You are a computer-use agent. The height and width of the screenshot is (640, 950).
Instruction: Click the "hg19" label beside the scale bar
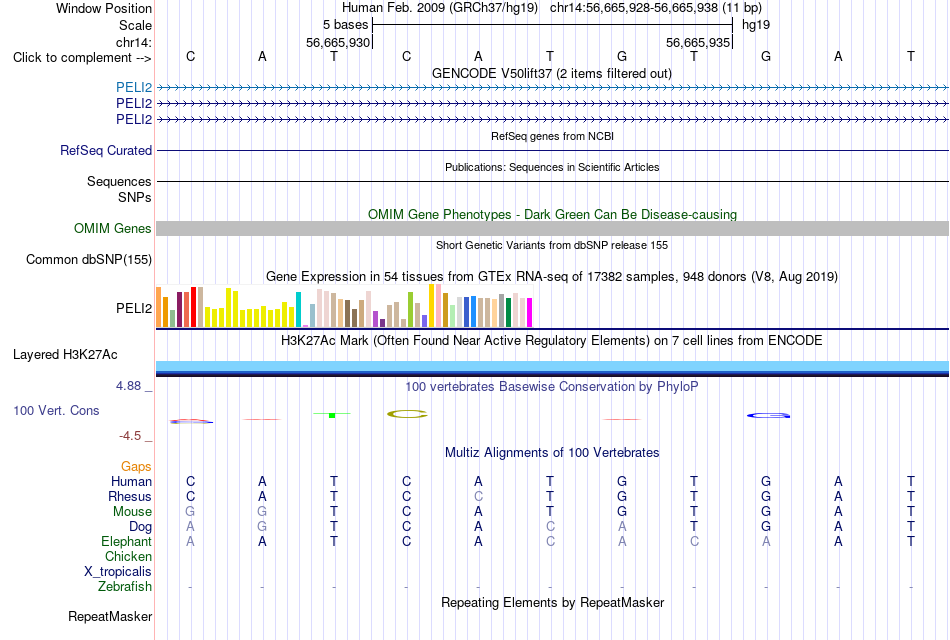tap(756, 25)
